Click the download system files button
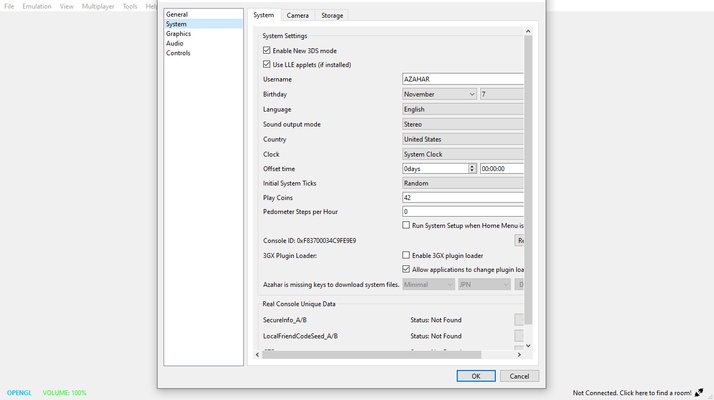 (x=519, y=284)
